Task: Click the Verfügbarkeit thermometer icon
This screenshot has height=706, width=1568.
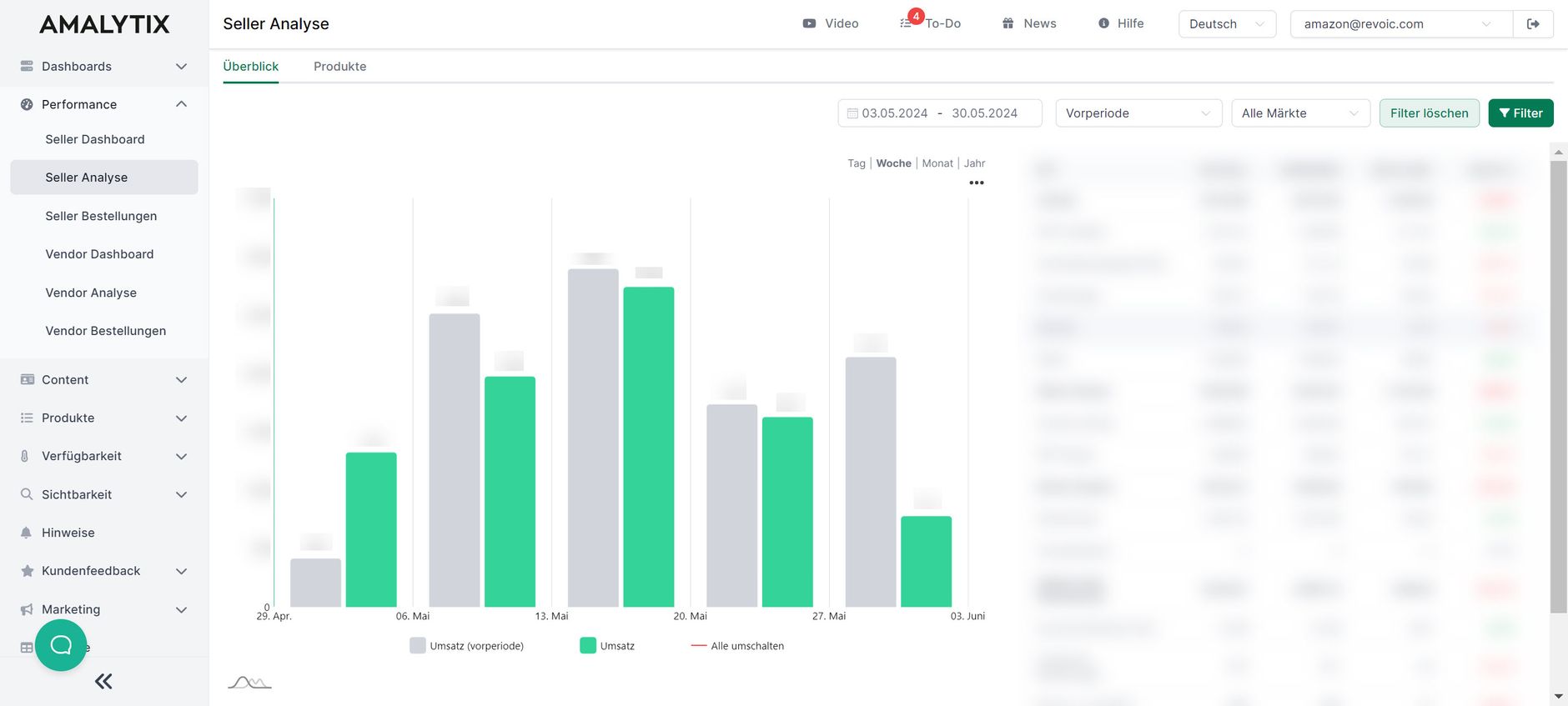Action: tap(25, 456)
